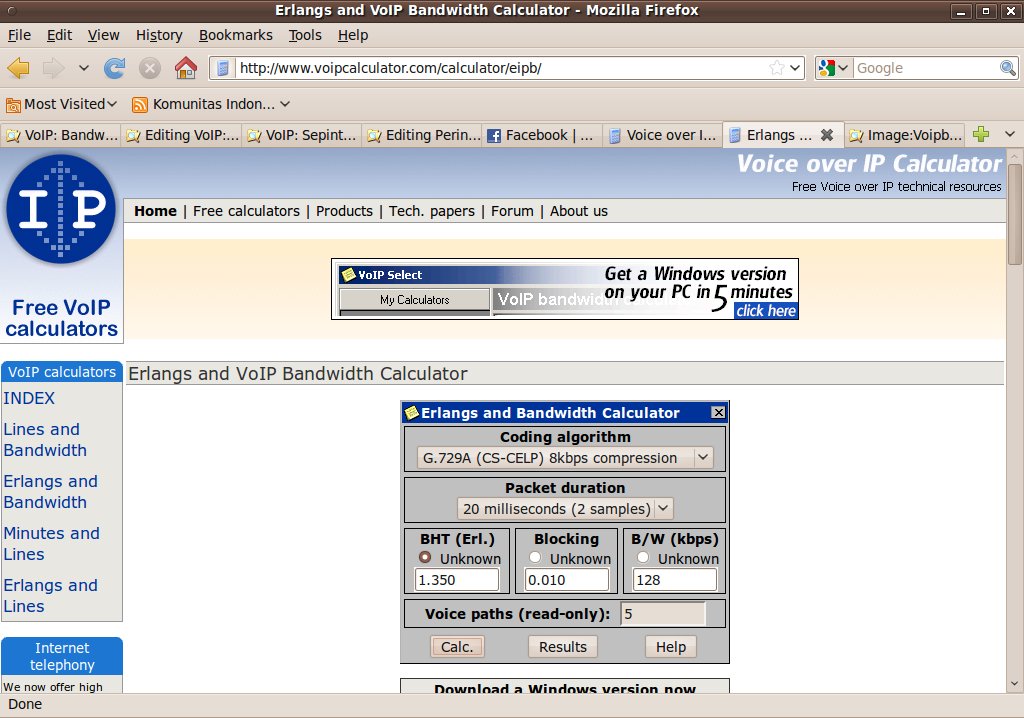Image resolution: width=1024 pixels, height=718 pixels.
Task: Open the Tech. papers link
Action: click(x=432, y=211)
